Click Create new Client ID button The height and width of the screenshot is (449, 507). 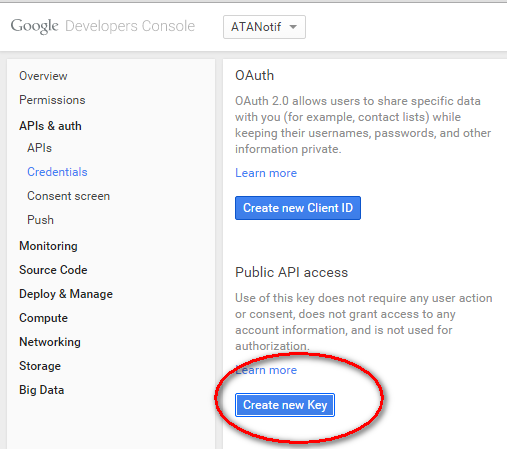pos(298,208)
